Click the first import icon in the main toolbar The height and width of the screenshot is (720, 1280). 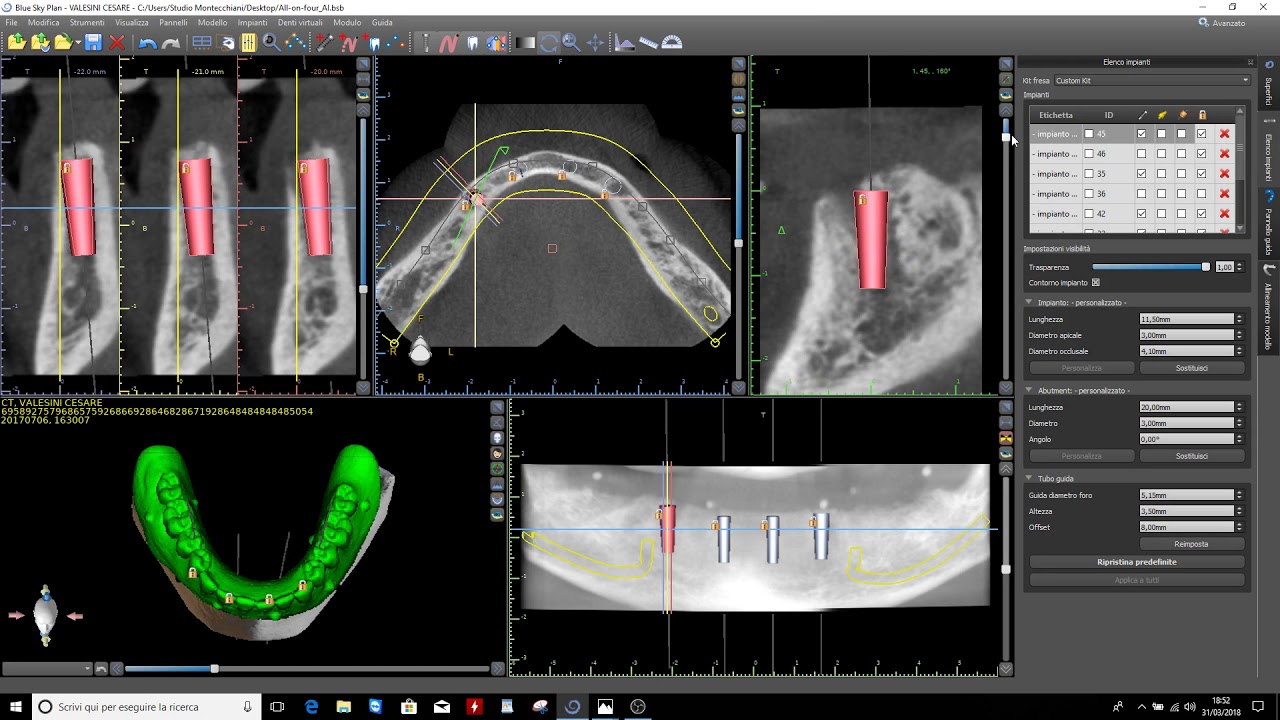[x=17, y=43]
